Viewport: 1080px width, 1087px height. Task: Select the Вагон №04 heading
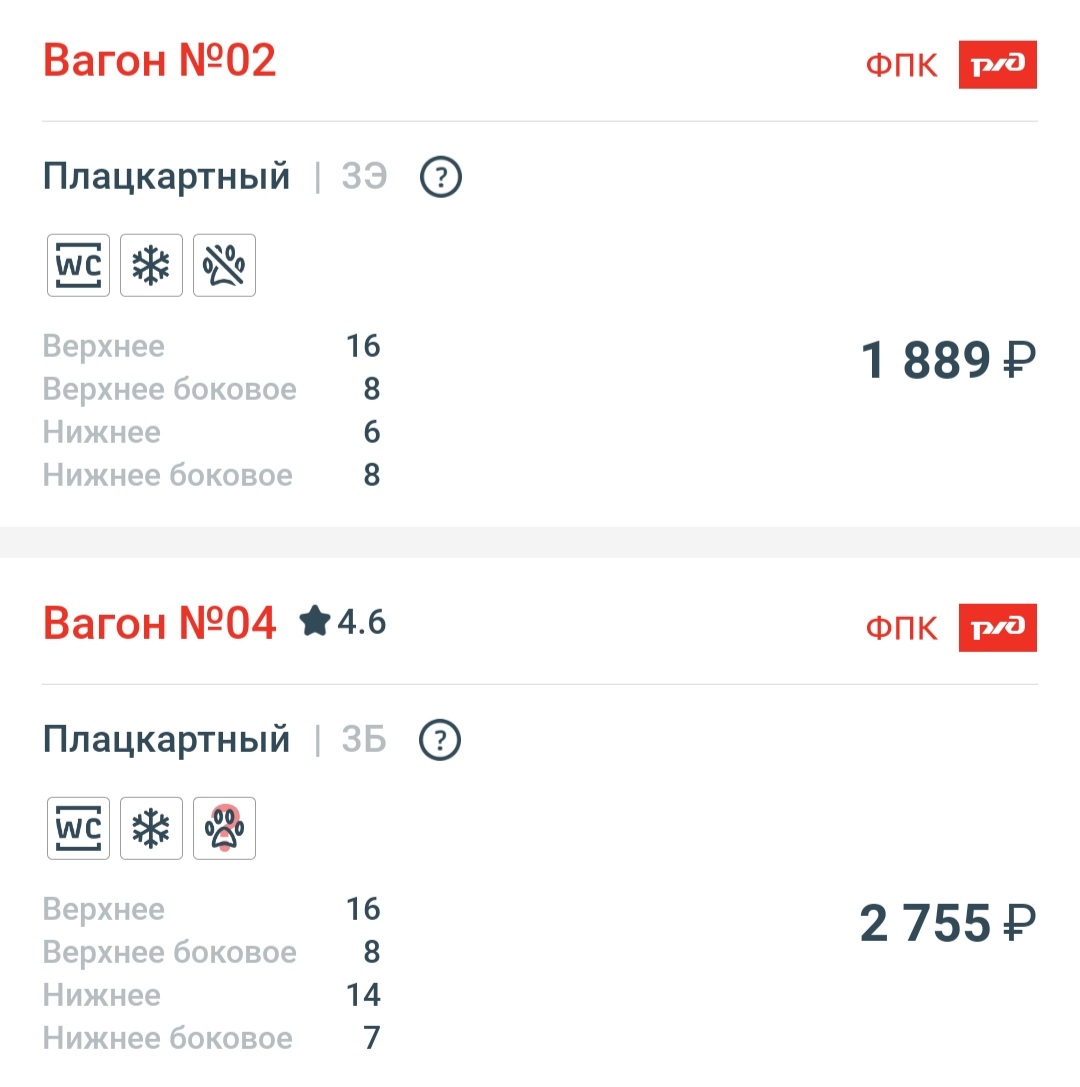coord(159,624)
